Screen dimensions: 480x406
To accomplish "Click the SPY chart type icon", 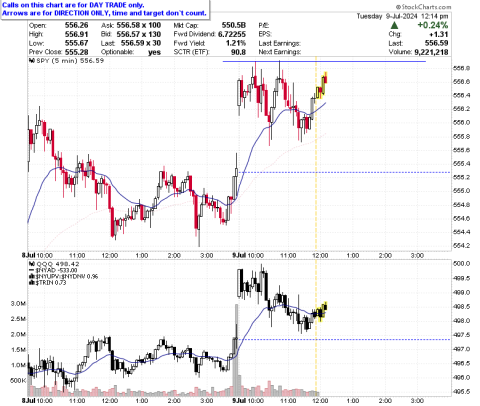I will click(32, 61).
